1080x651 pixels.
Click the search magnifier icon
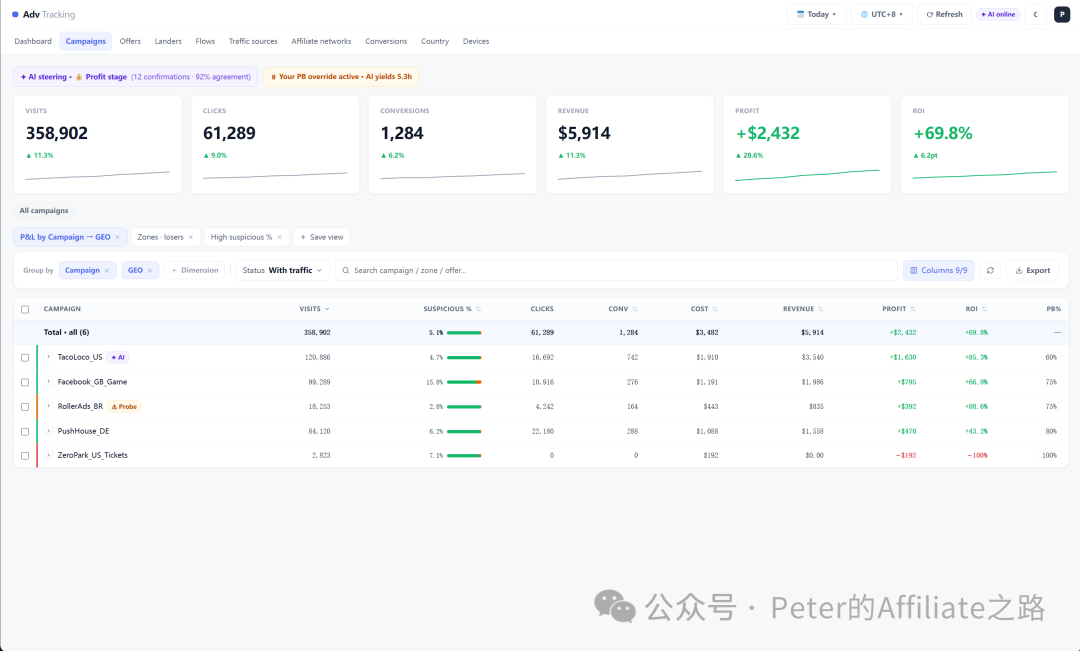346,271
